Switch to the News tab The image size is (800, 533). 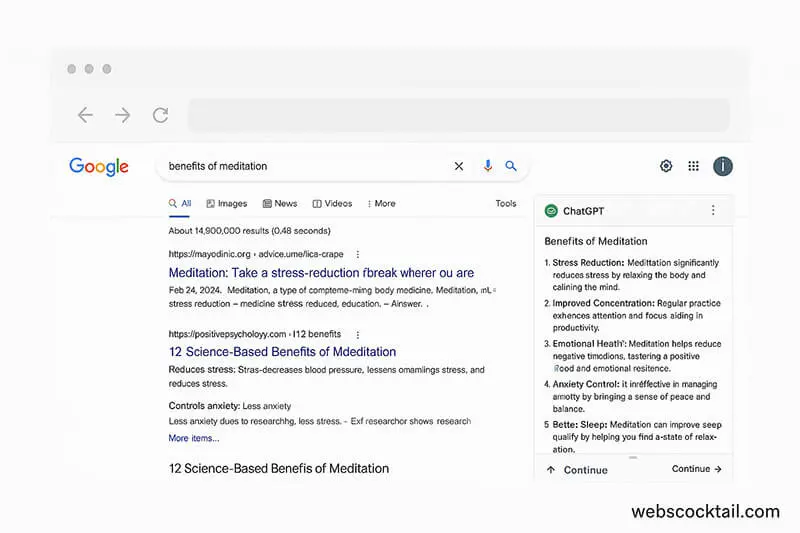point(280,204)
